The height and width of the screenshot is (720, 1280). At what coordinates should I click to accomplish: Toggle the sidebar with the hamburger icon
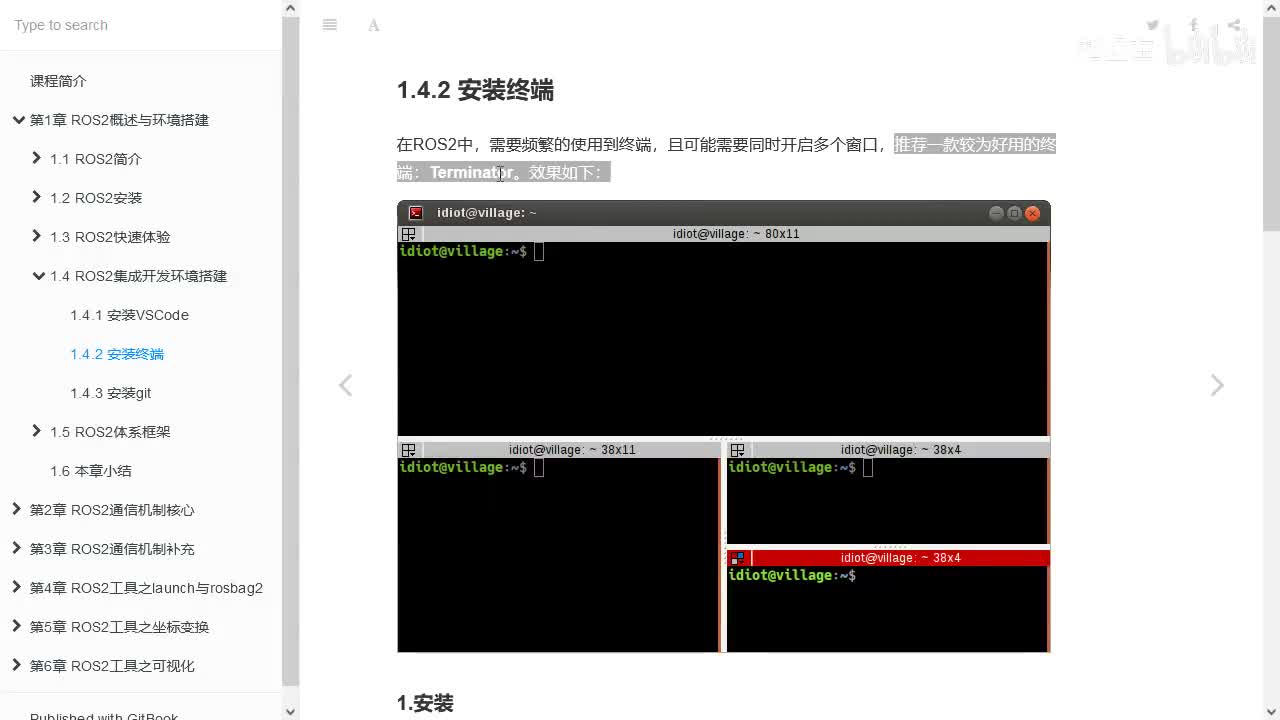coord(330,25)
